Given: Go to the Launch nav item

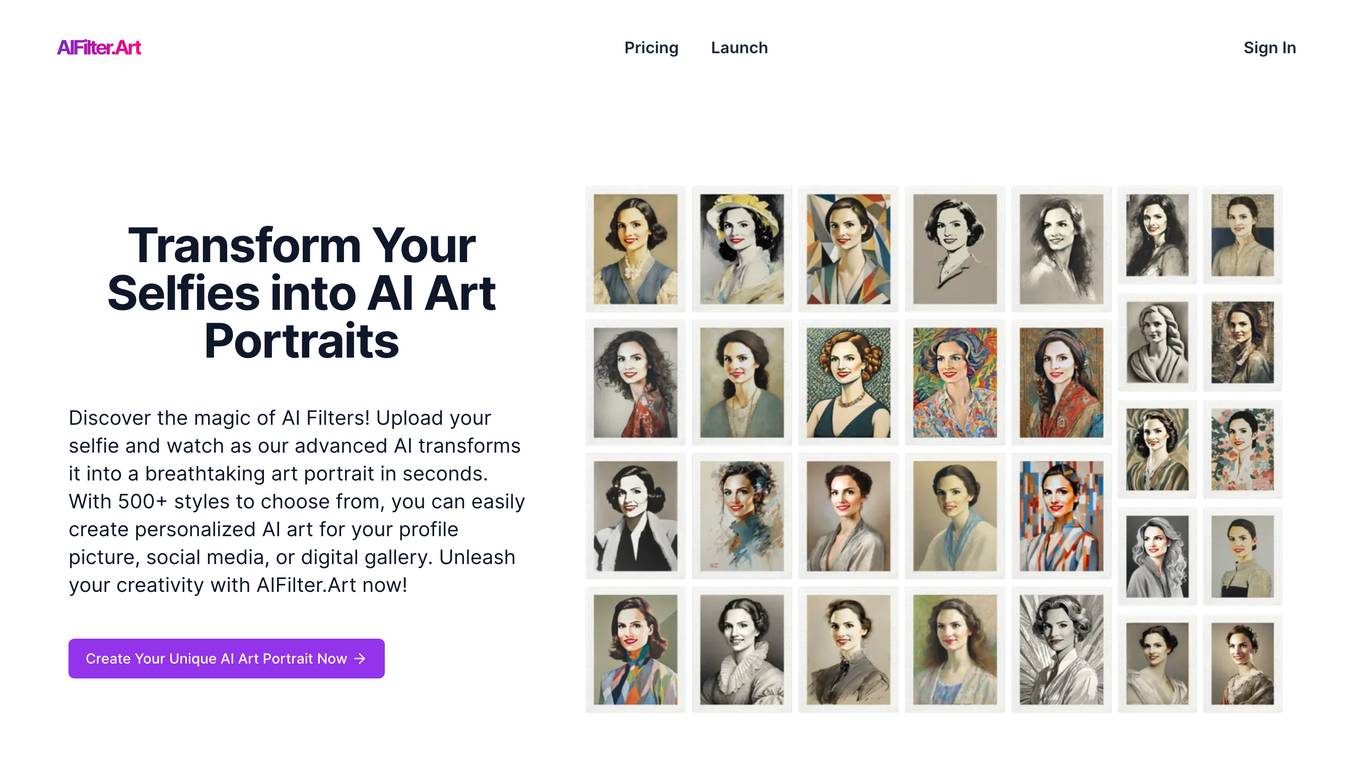Looking at the screenshot, I should [739, 47].
